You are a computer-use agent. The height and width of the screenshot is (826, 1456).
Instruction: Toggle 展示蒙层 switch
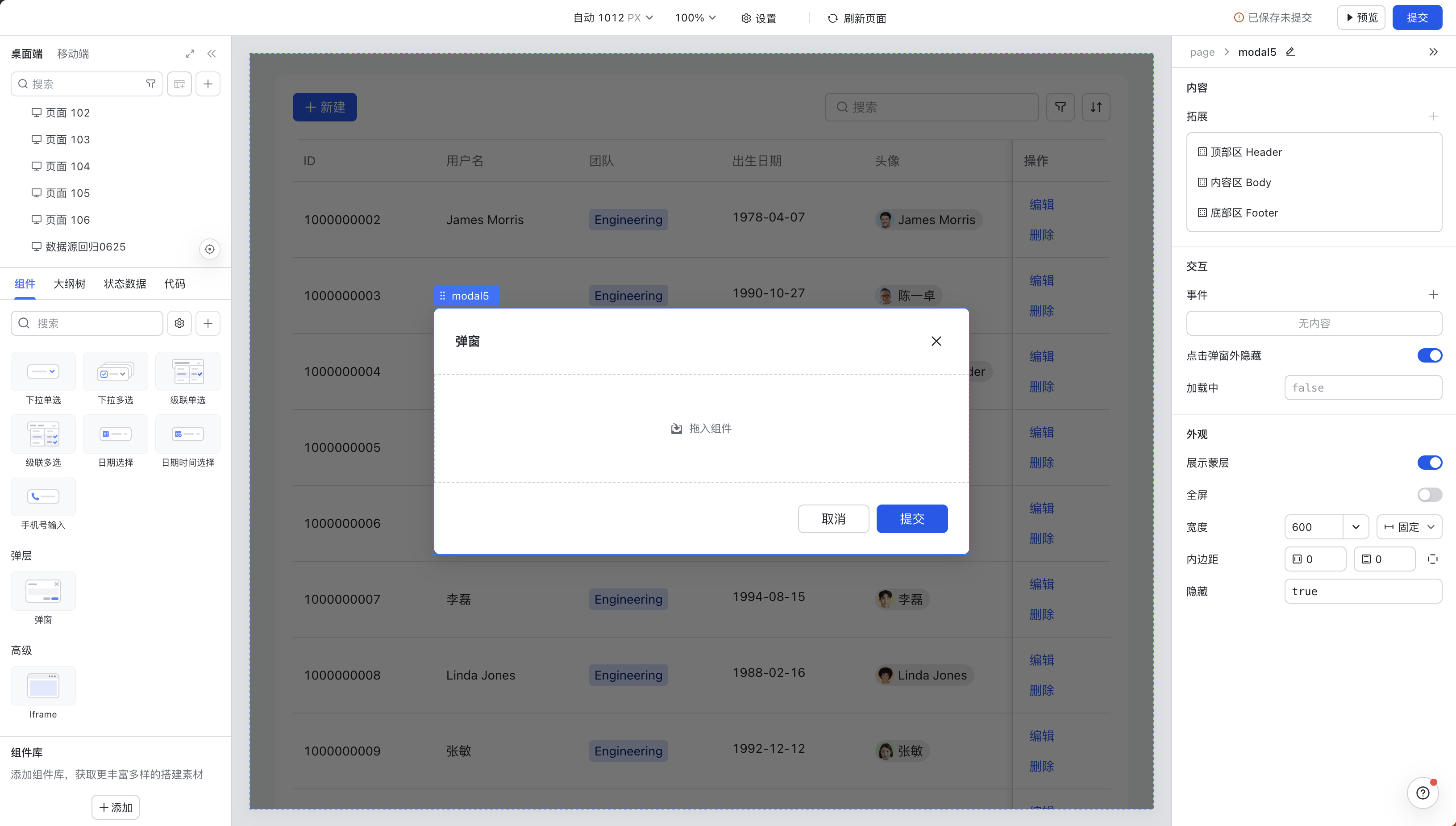1429,463
